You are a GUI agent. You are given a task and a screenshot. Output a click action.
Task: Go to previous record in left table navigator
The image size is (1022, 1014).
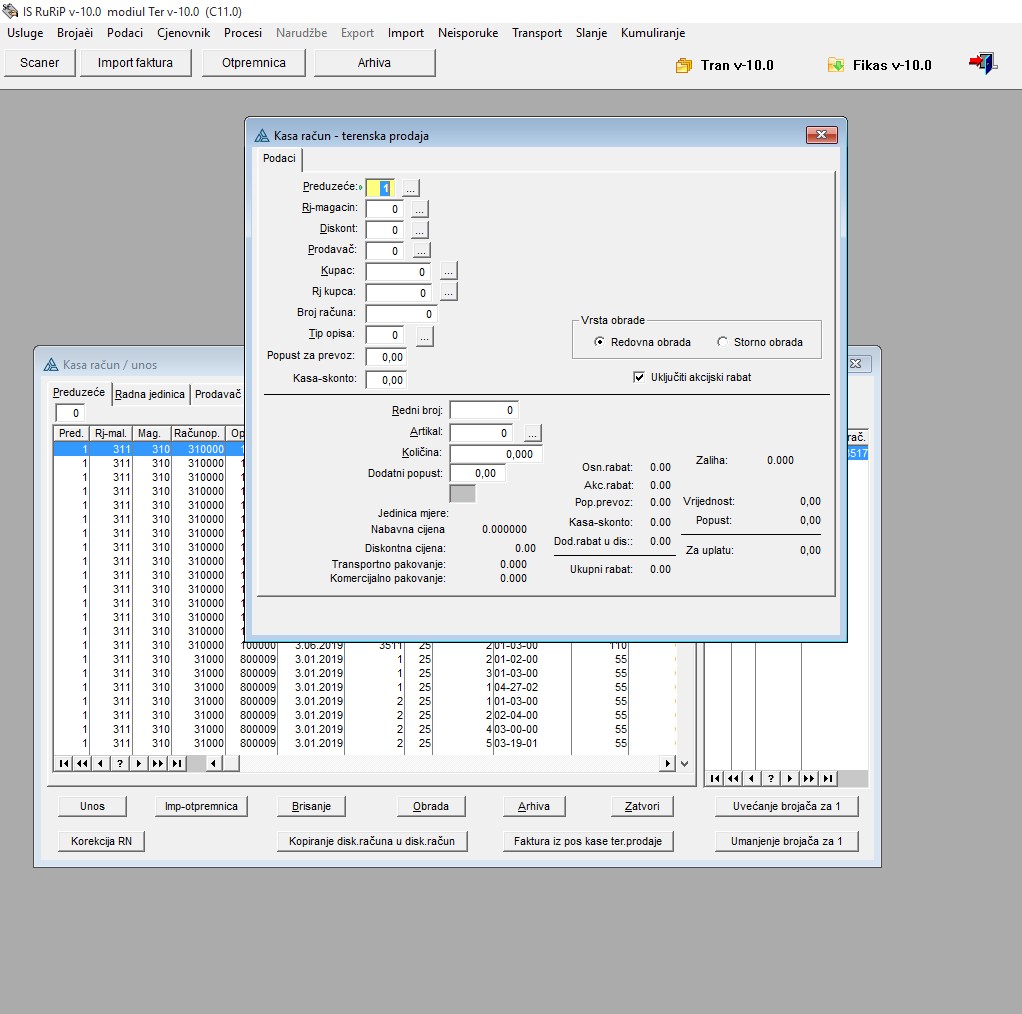101,763
